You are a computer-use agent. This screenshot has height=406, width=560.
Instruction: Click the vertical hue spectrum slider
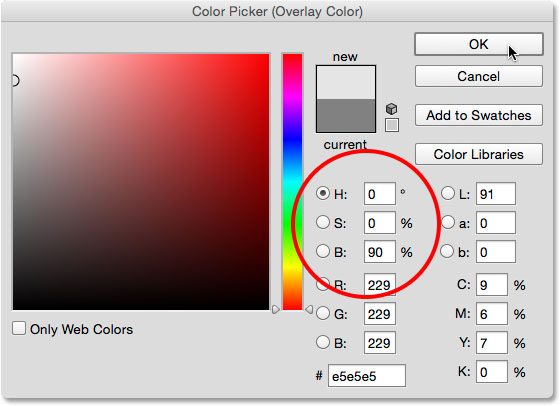[292, 182]
